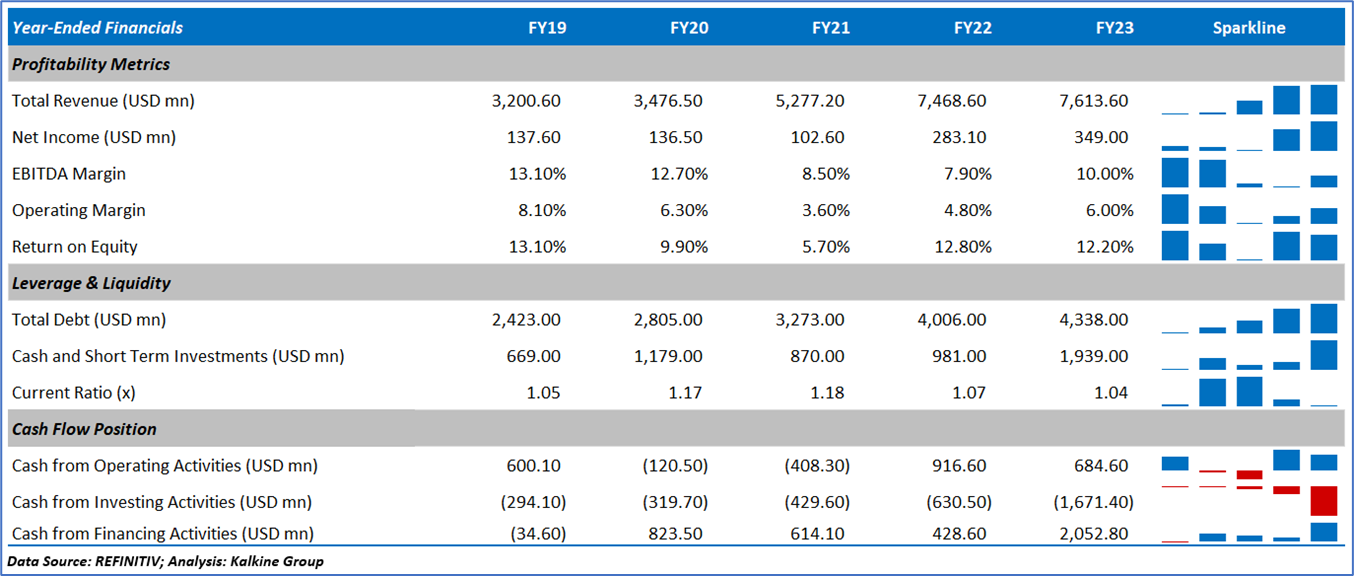Image resolution: width=1354 pixels, height=576 pixels.
Task: Click the Leverage & Liquidity section header
Action: [91, 283]
